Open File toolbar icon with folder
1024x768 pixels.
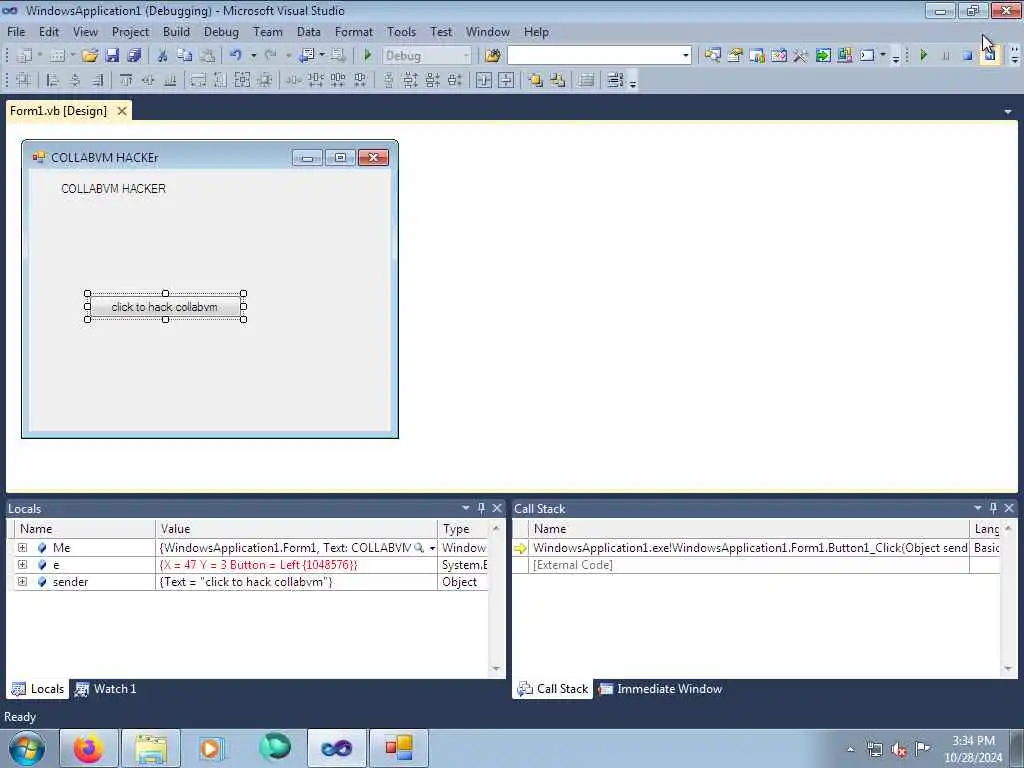[x=89, y=56]
